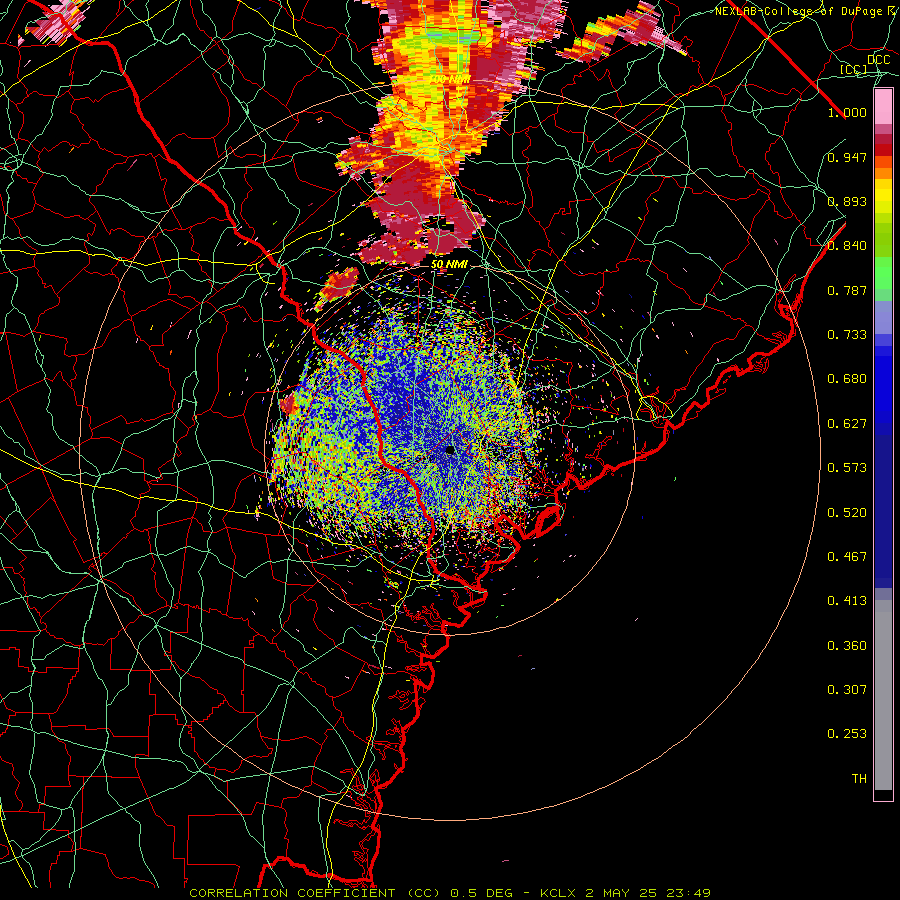Viewport: 900px width, 900px height.
Task: Click the 0.573 color scale label
Action: click(847, 468)
